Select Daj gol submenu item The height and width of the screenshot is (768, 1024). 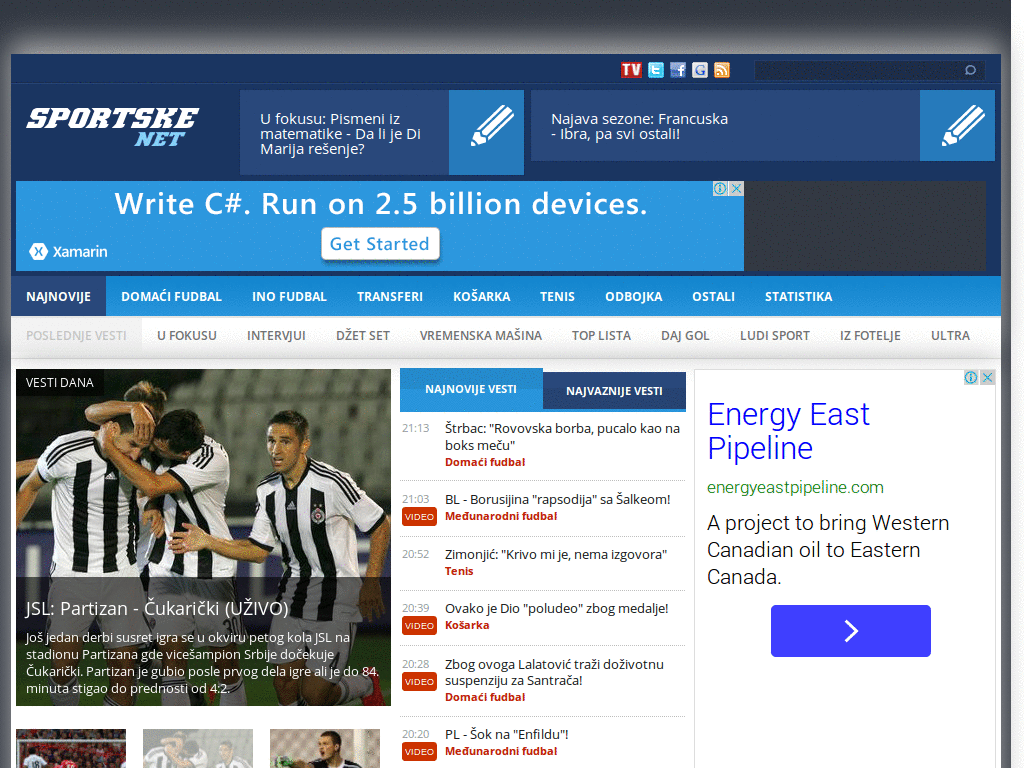coord(685,336)
